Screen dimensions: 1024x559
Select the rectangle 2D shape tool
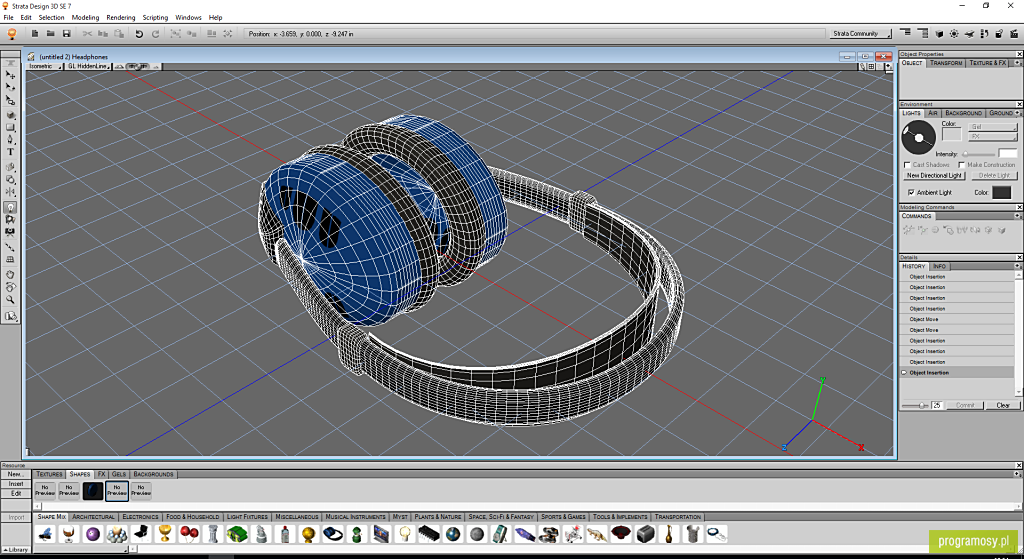(10, 127)
